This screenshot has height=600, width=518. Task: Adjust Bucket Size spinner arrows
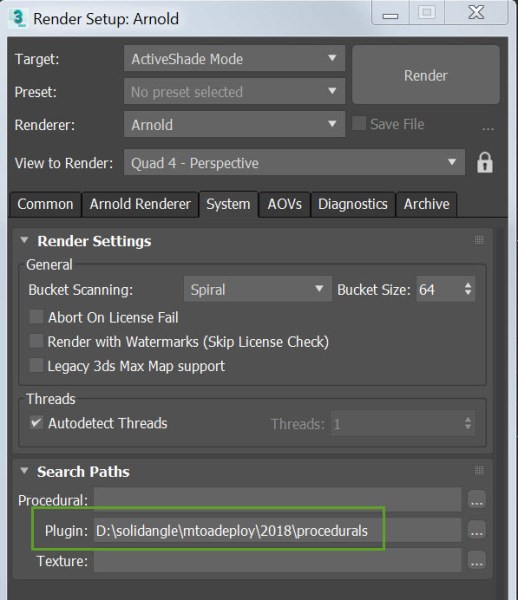click(468, 289)
